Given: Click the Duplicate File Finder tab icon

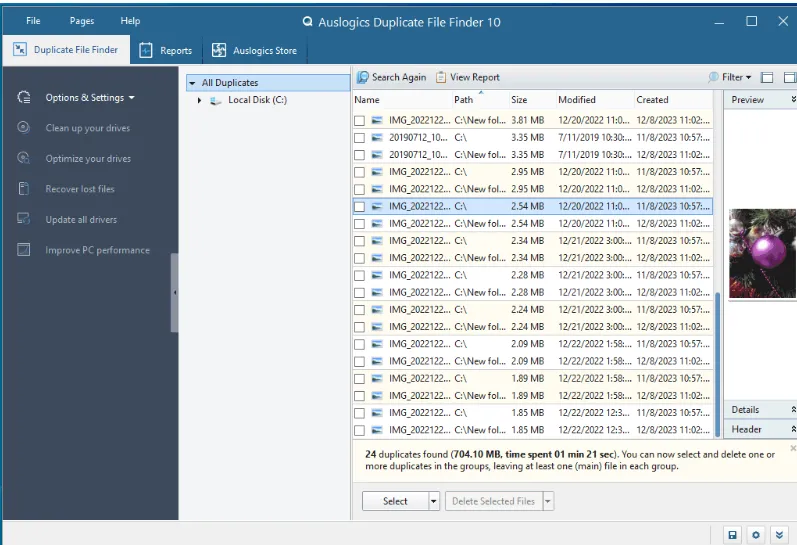Looking at the screenshot, I should click(x=20, y=49).
